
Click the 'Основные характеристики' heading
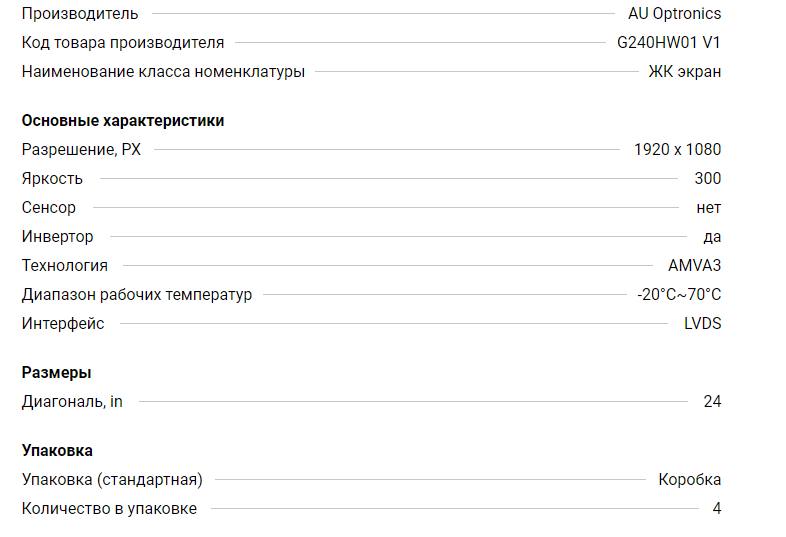click(x=123, y=121)
